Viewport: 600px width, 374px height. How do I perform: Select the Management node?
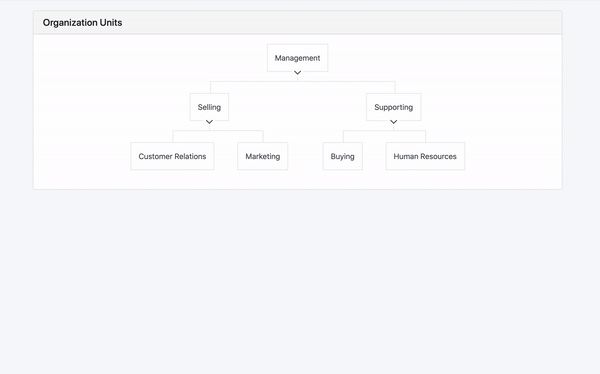[x=297, y=58]
